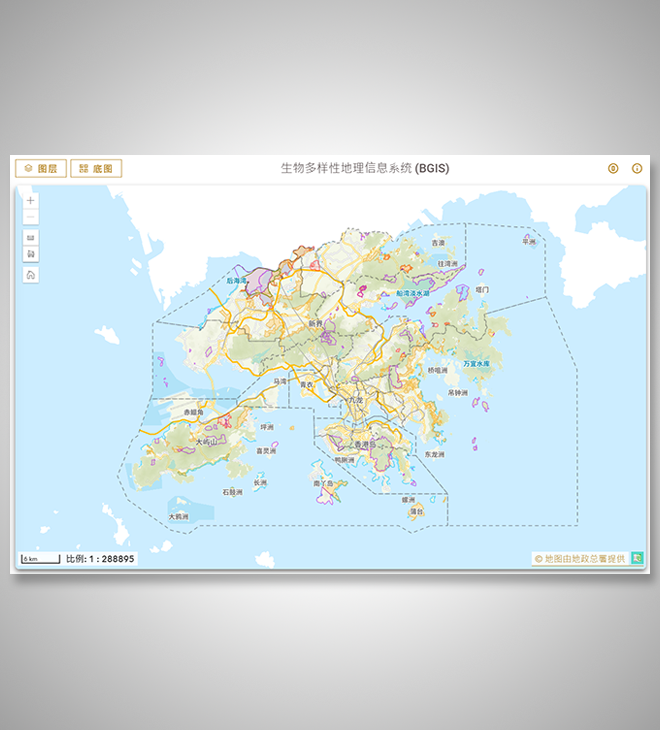This screenshot has width=660, height=730.
Task: Click the 九龙 label on map
Action: point(356,400)
